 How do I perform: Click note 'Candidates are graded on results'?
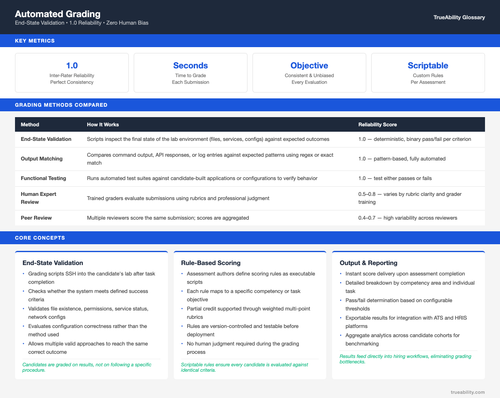87,367
